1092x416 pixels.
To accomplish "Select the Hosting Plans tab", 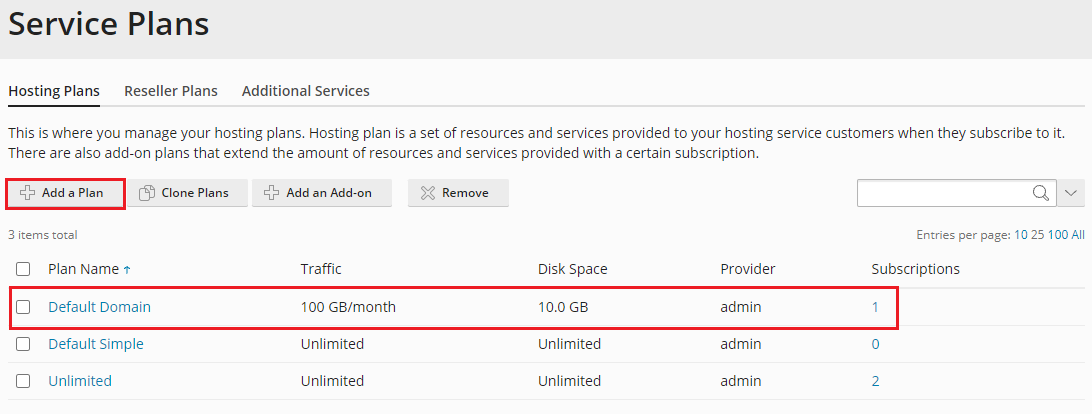I will pos(54,91).
